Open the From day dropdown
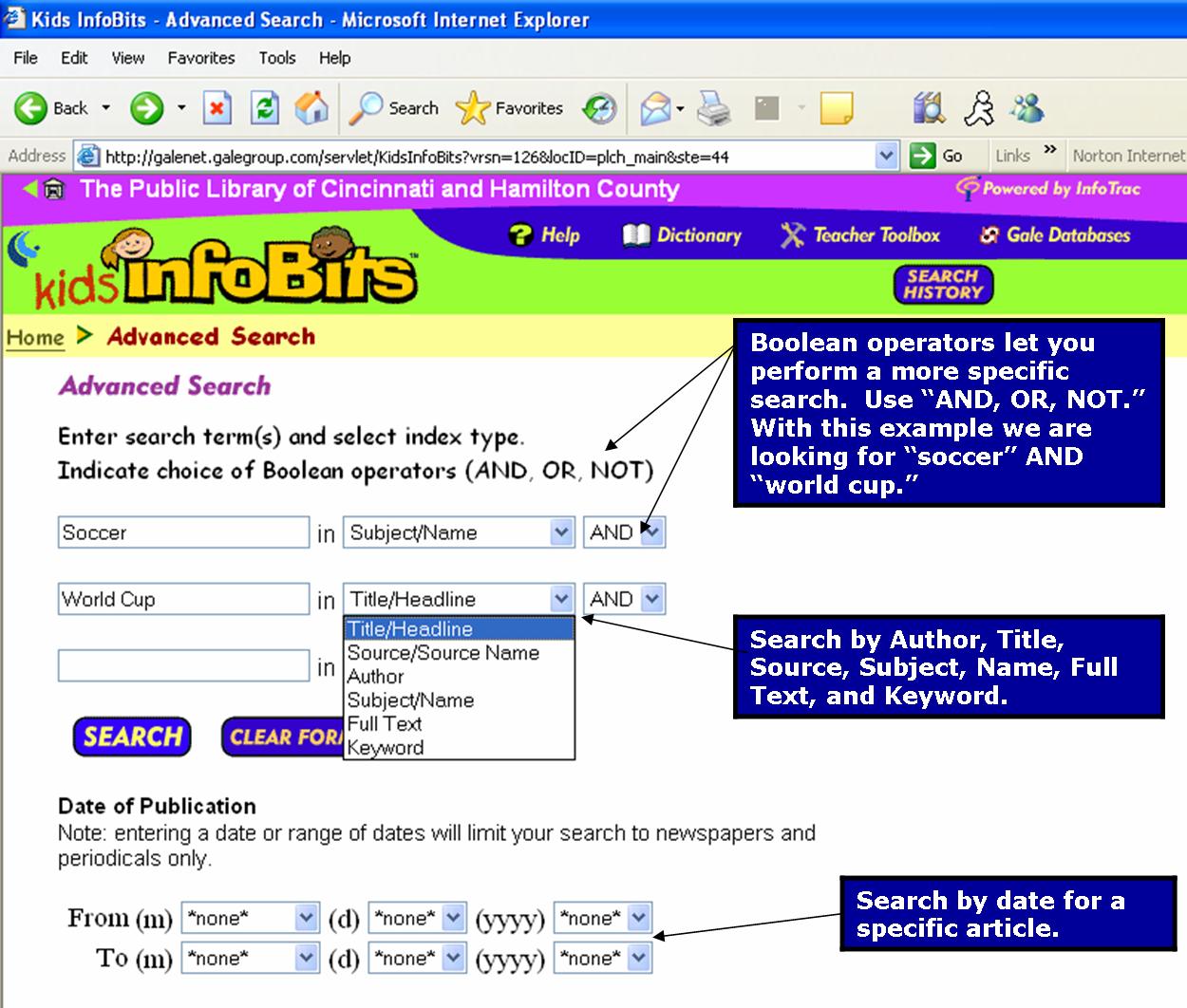The width and height of the screenshot is (1187, 1008). 454,918
